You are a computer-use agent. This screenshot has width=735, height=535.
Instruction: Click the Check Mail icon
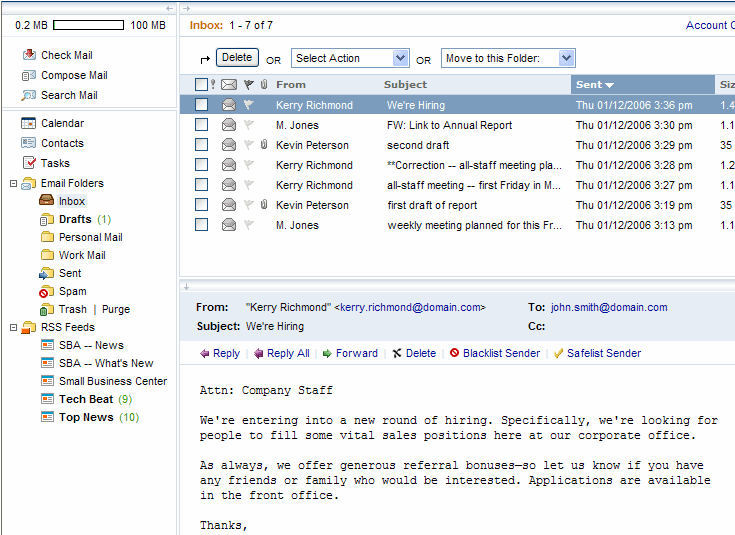pos(29,55)
